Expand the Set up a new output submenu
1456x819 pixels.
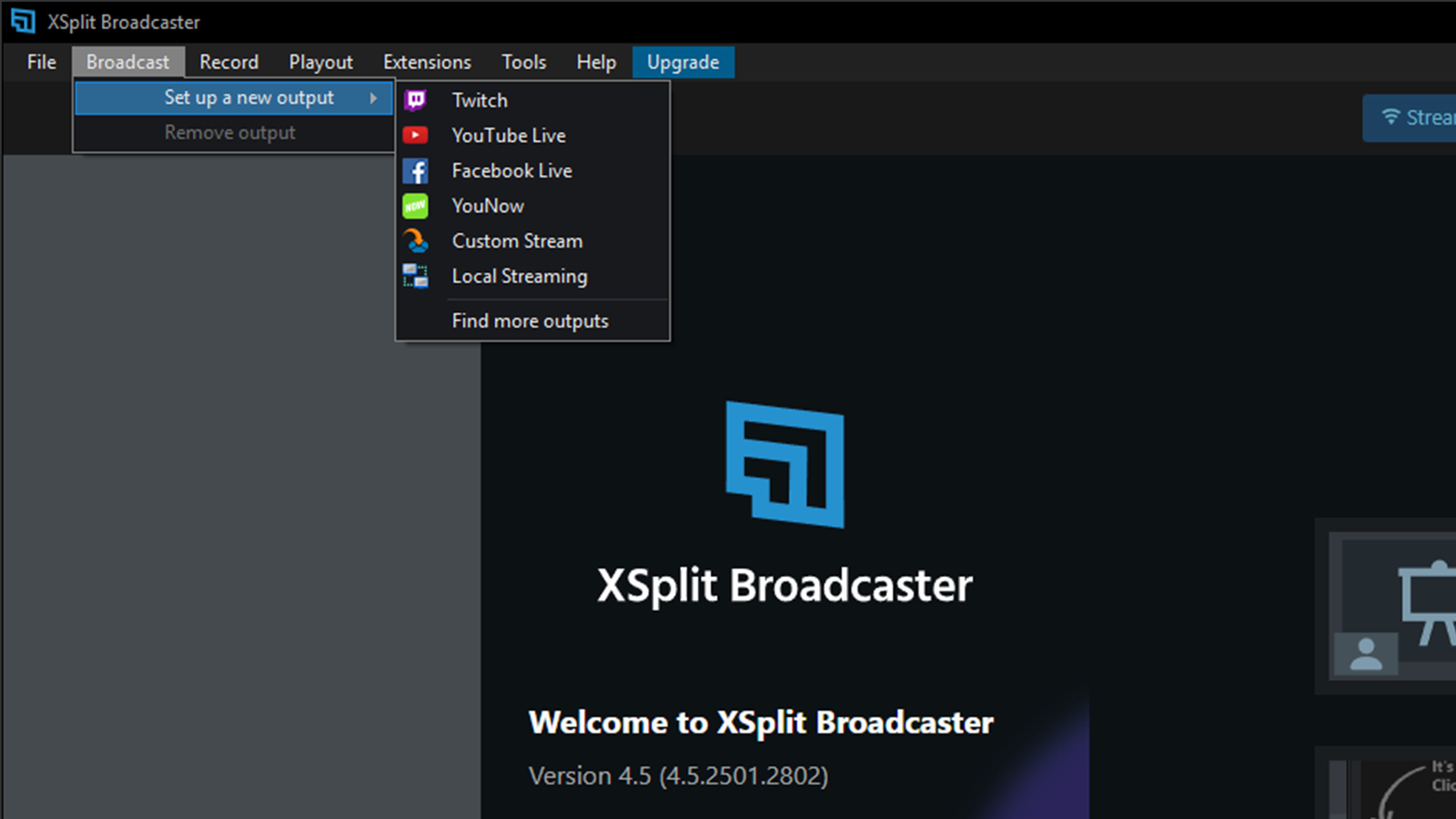point(248,97)
